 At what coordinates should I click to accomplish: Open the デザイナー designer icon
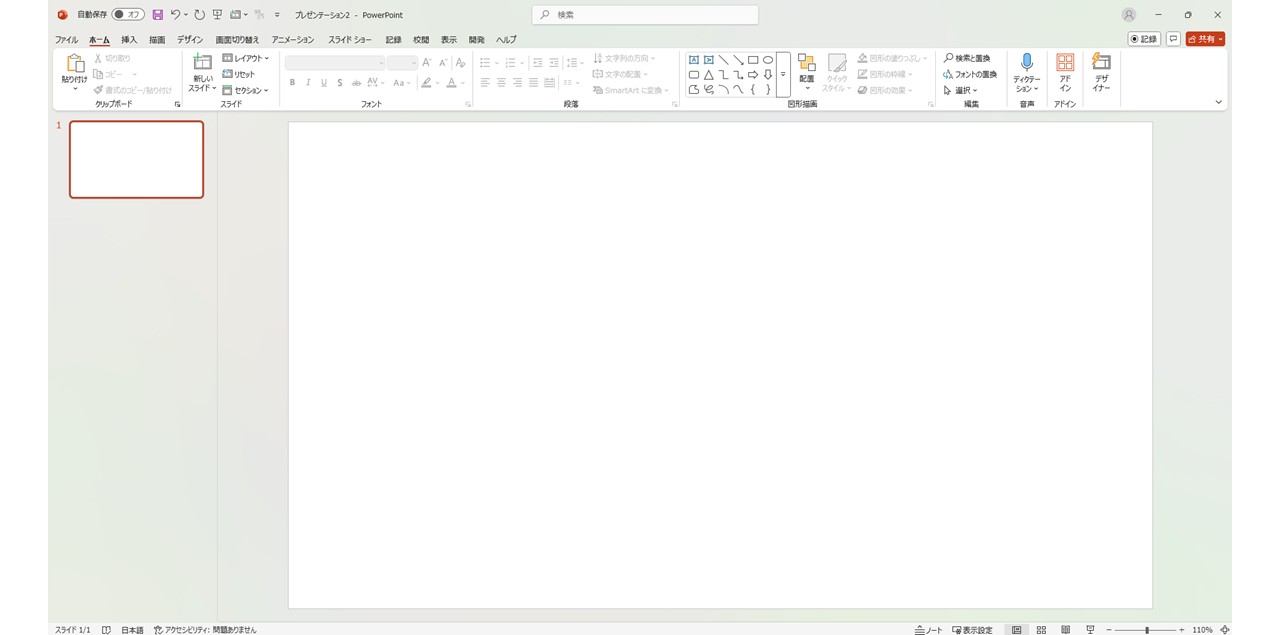click(x=1101, y=62)
